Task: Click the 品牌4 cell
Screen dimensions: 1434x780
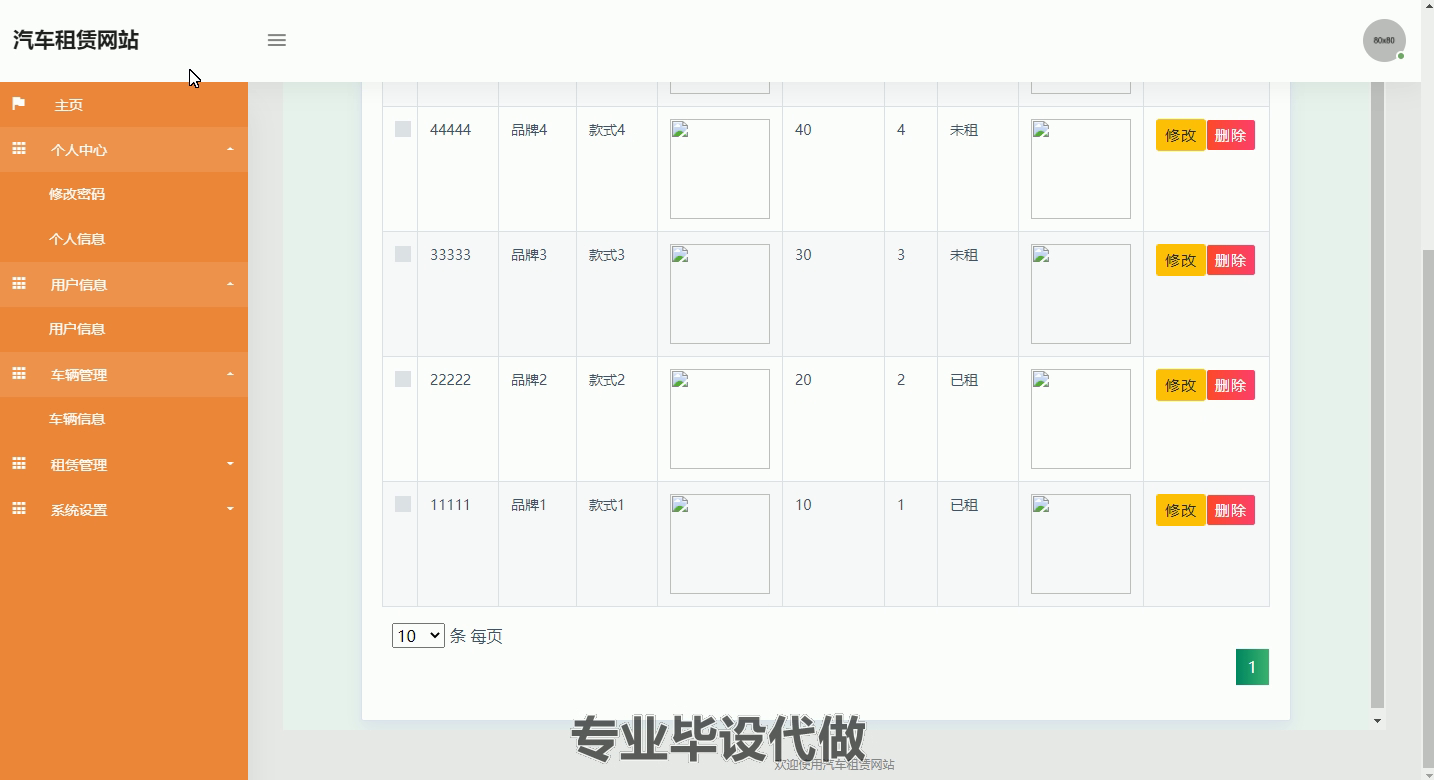Action: [x=529, y=130]
